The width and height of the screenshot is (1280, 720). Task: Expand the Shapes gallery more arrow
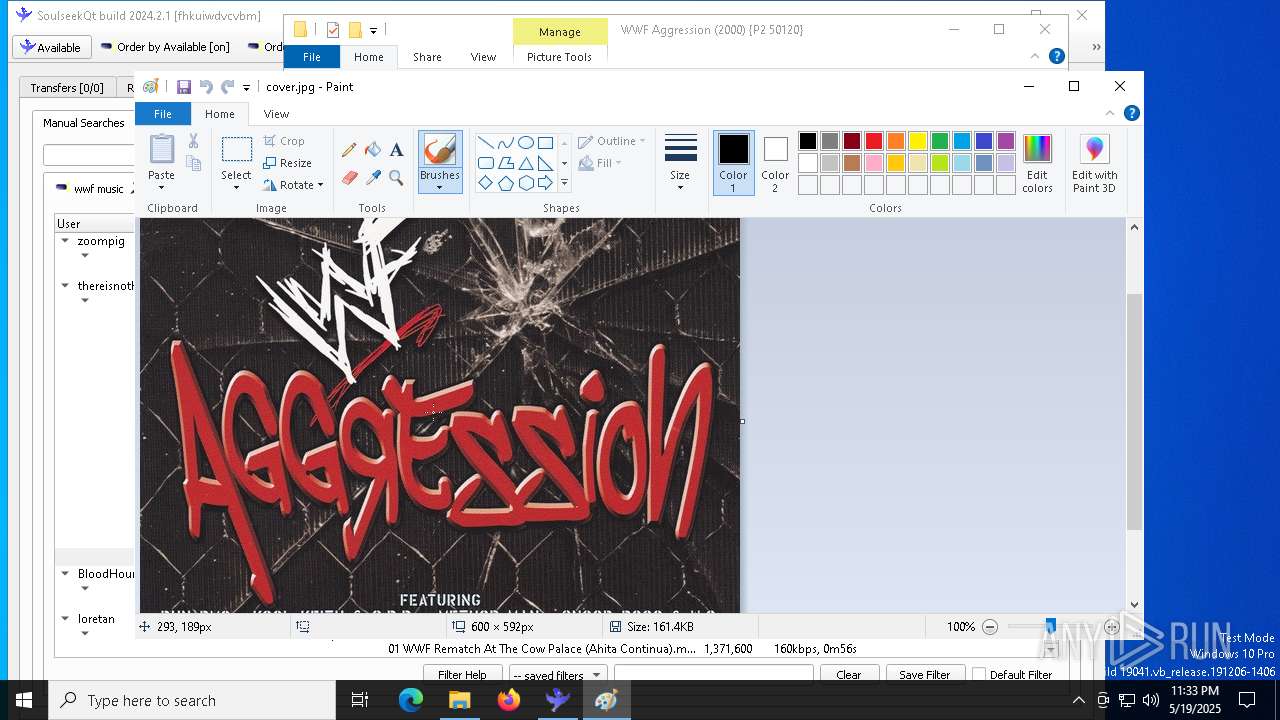point(564,183)
